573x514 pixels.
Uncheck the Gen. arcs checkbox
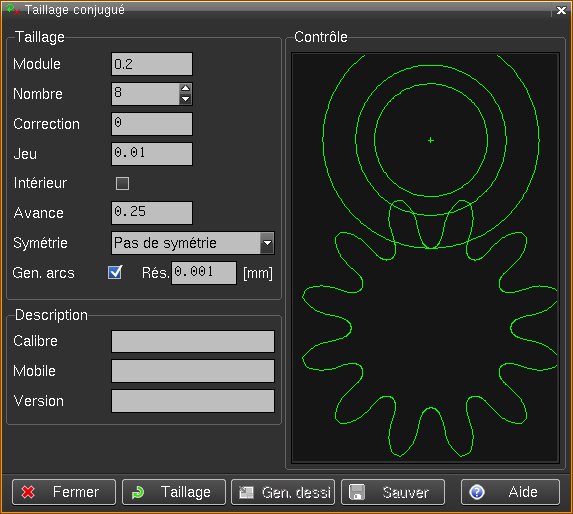click(115, 273)
